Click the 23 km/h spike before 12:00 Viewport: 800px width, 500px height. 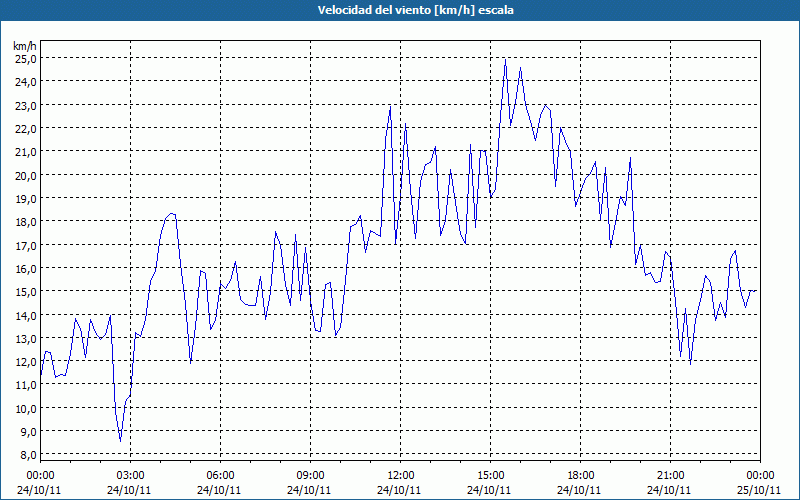[390, 107]
